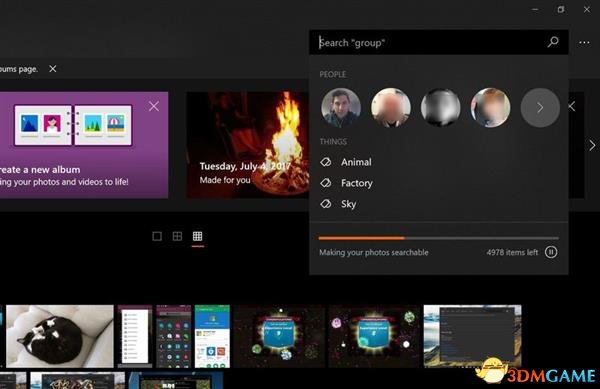Image resolution: width=600 pixels, height=389 pixels.
Task: Show more people with the arrow circle
Action: 540,107
